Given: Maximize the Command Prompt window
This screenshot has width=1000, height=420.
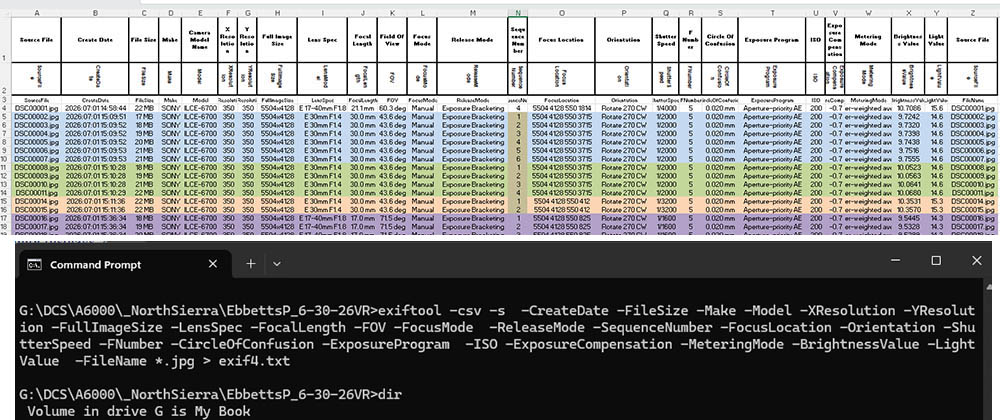Looking at the screenshot, I should [936, 261].
